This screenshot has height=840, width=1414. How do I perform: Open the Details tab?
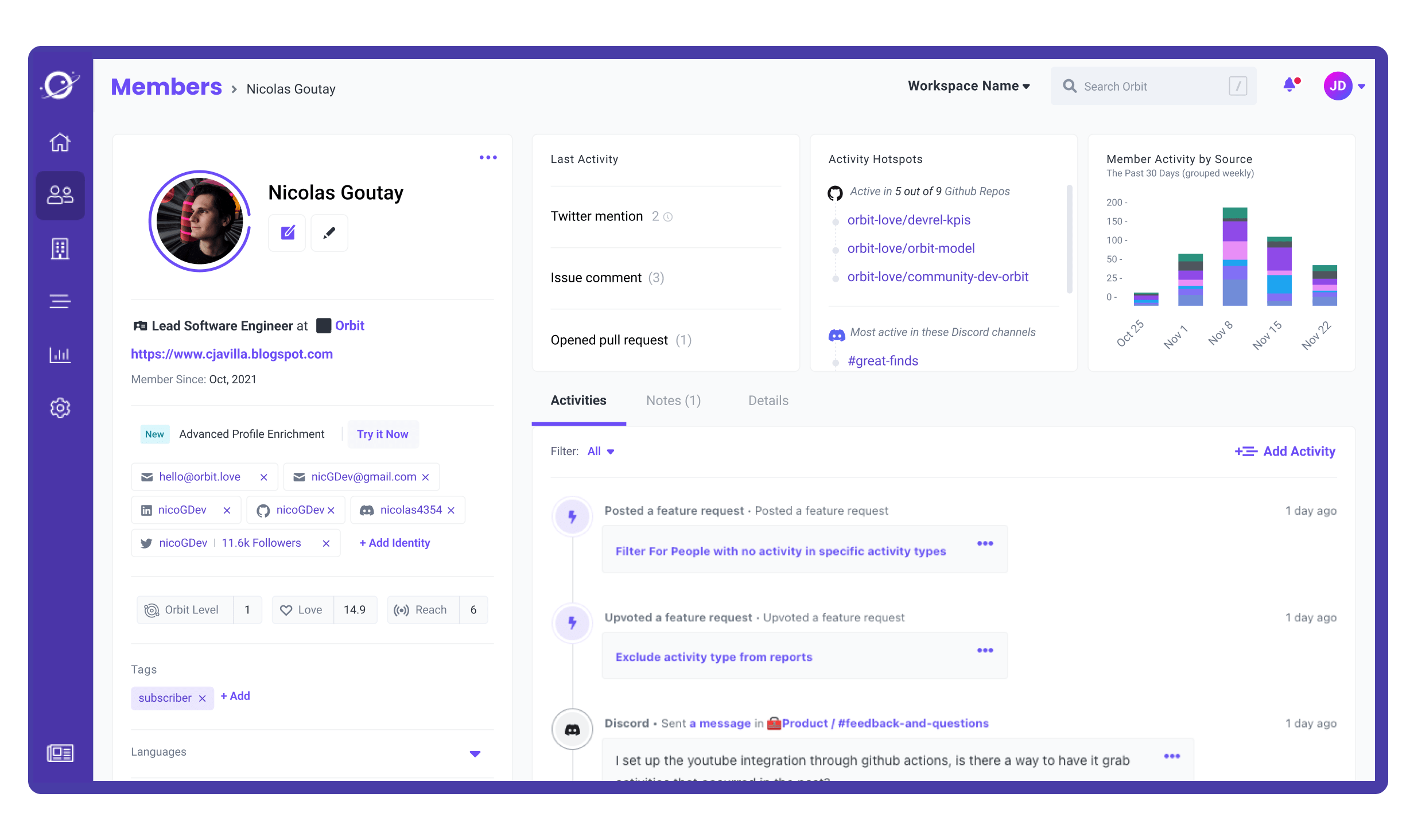click(768, 400)
